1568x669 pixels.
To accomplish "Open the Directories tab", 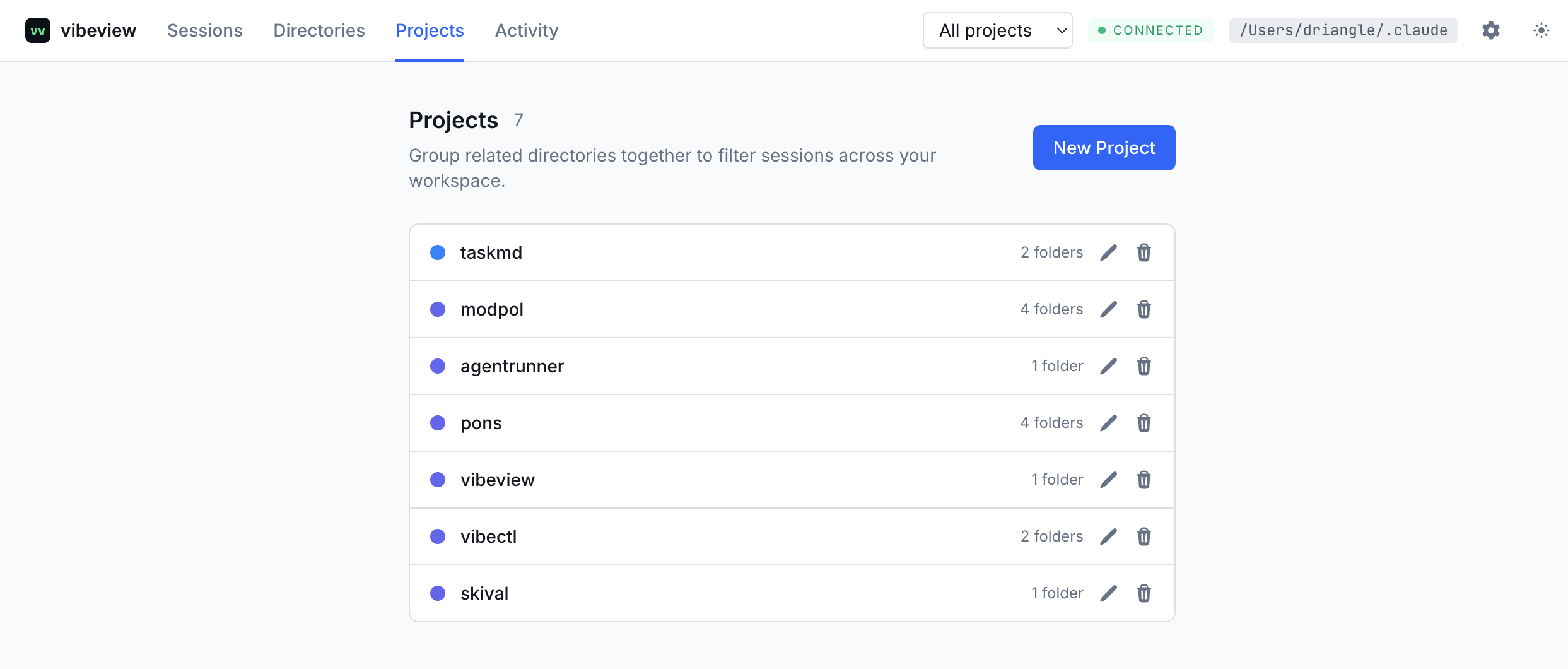I will [x=319, y=30].
